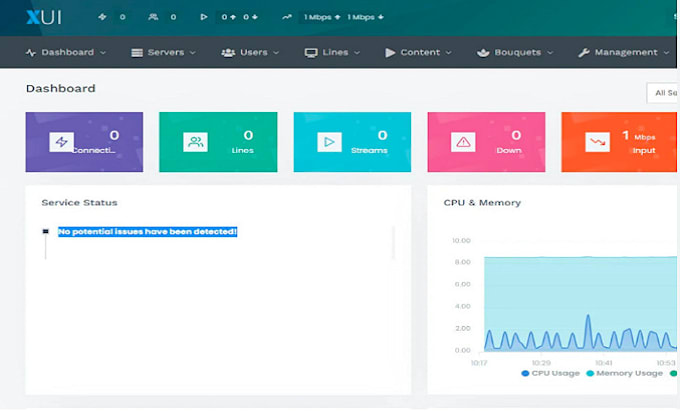Open the Bouquets navigation menu
The height and width of the screenshot is (411, 680).
pos(515,52)
